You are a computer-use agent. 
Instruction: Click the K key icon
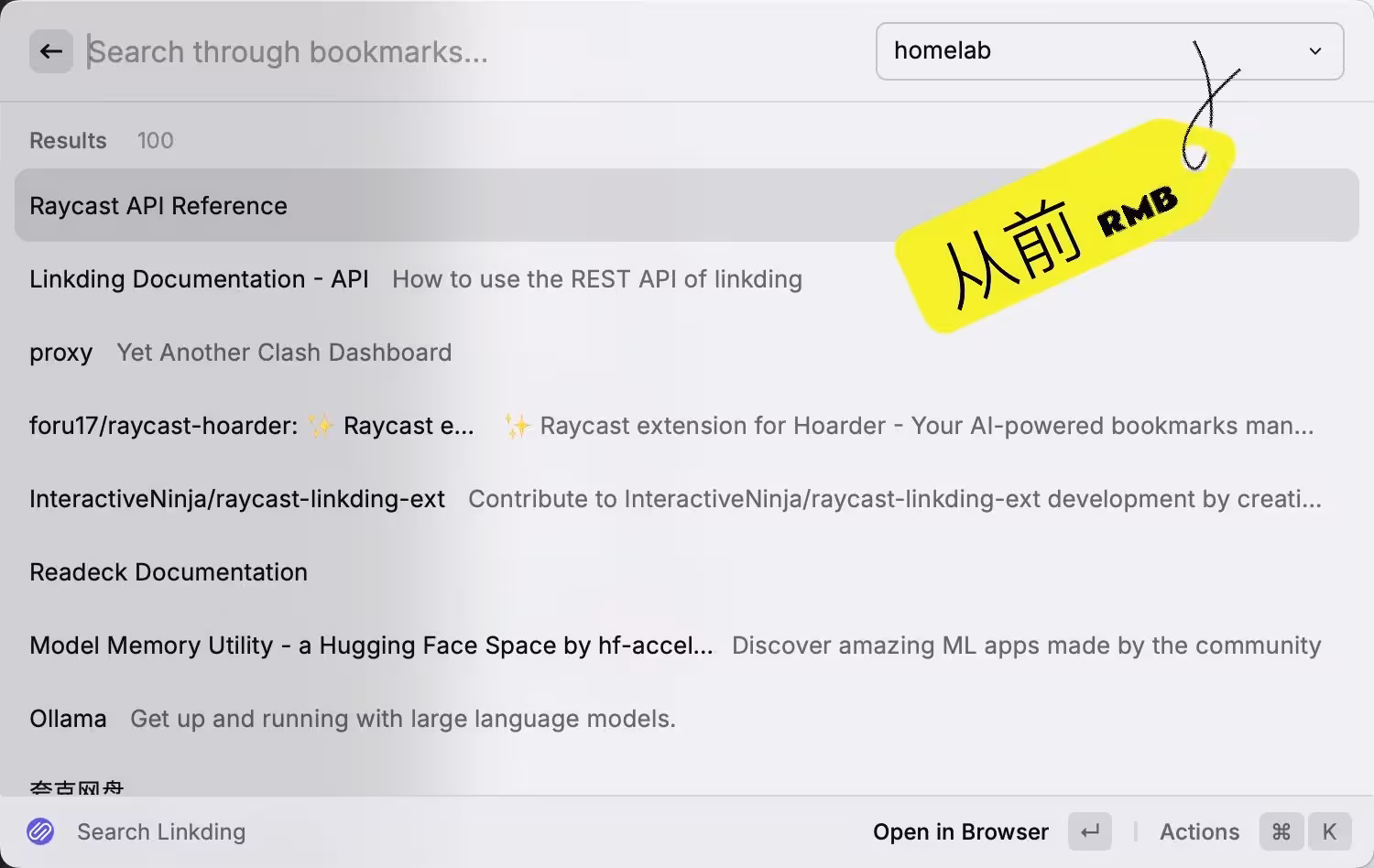pos(1329,831)
